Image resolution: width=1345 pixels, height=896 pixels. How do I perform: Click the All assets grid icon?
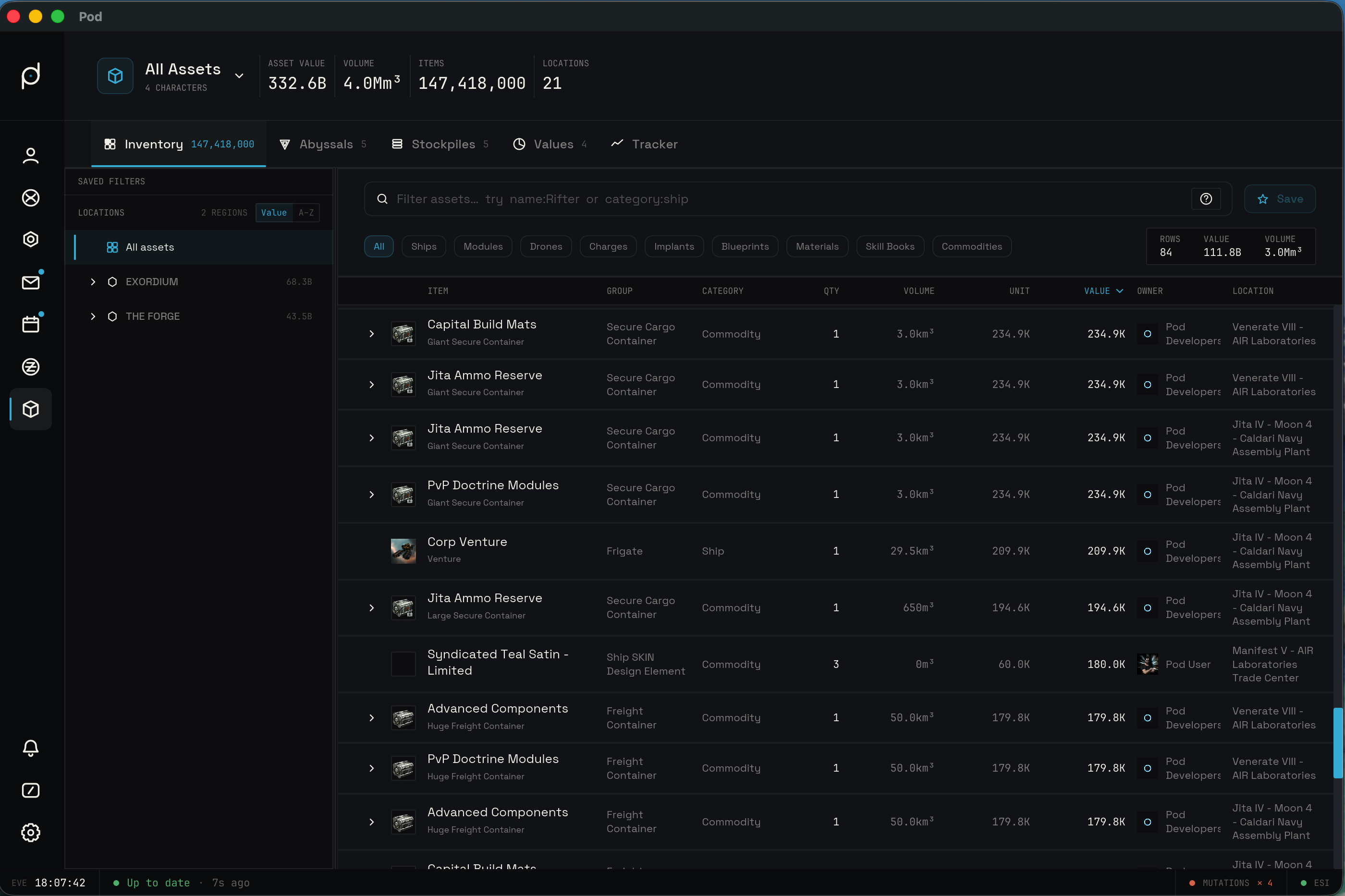(112, 247)
